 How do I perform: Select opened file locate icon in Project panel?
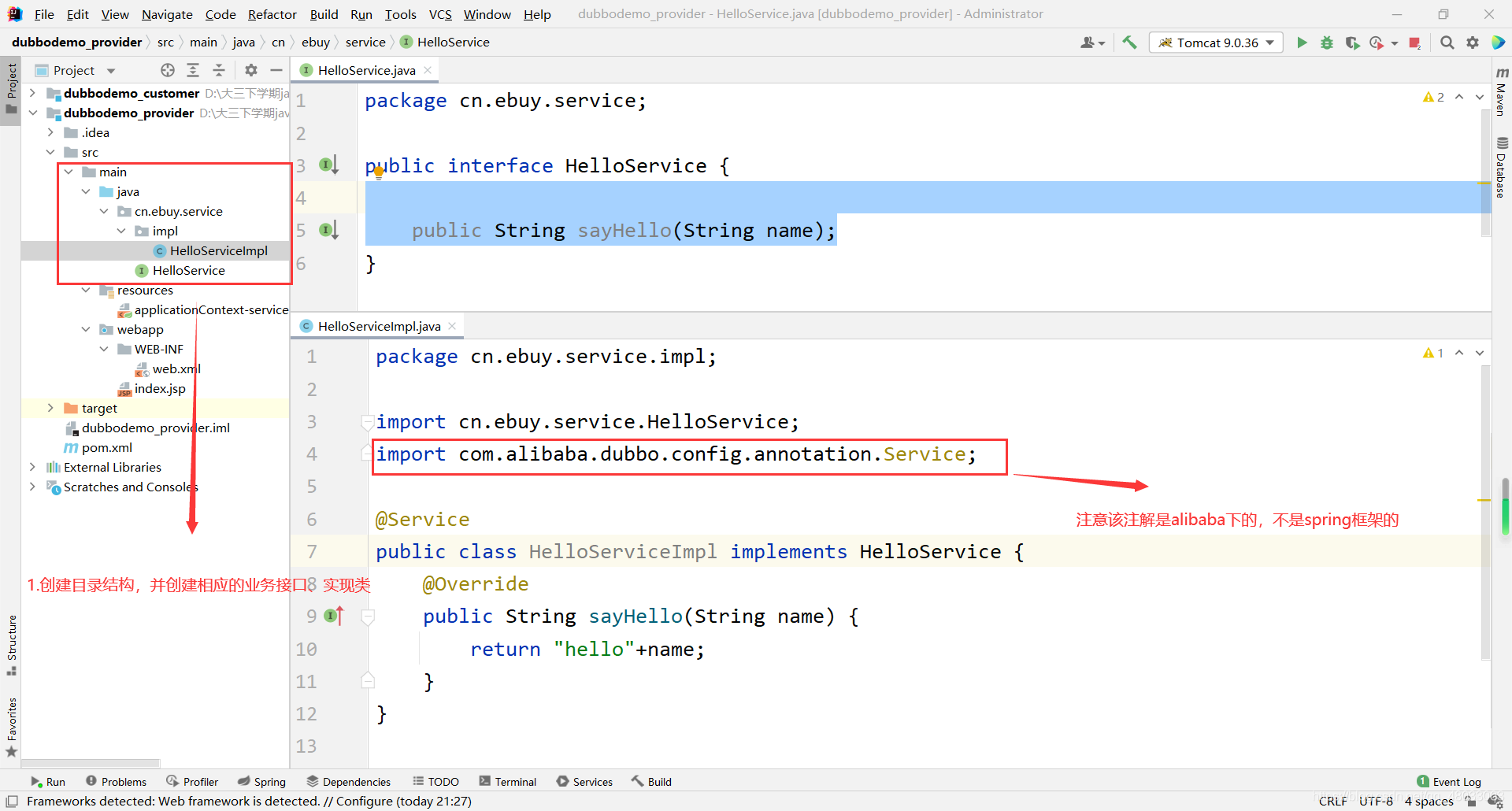click(x=168, y=70)
